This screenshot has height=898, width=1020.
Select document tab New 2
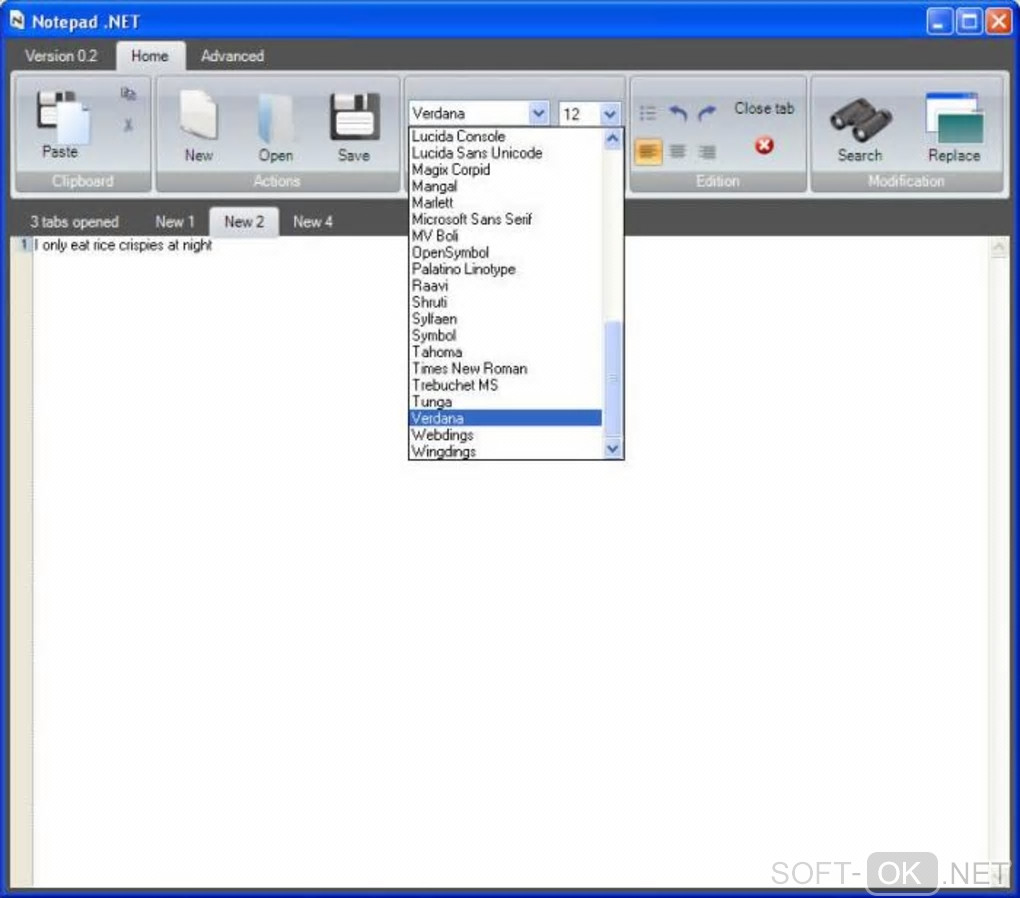click(244, 221)
